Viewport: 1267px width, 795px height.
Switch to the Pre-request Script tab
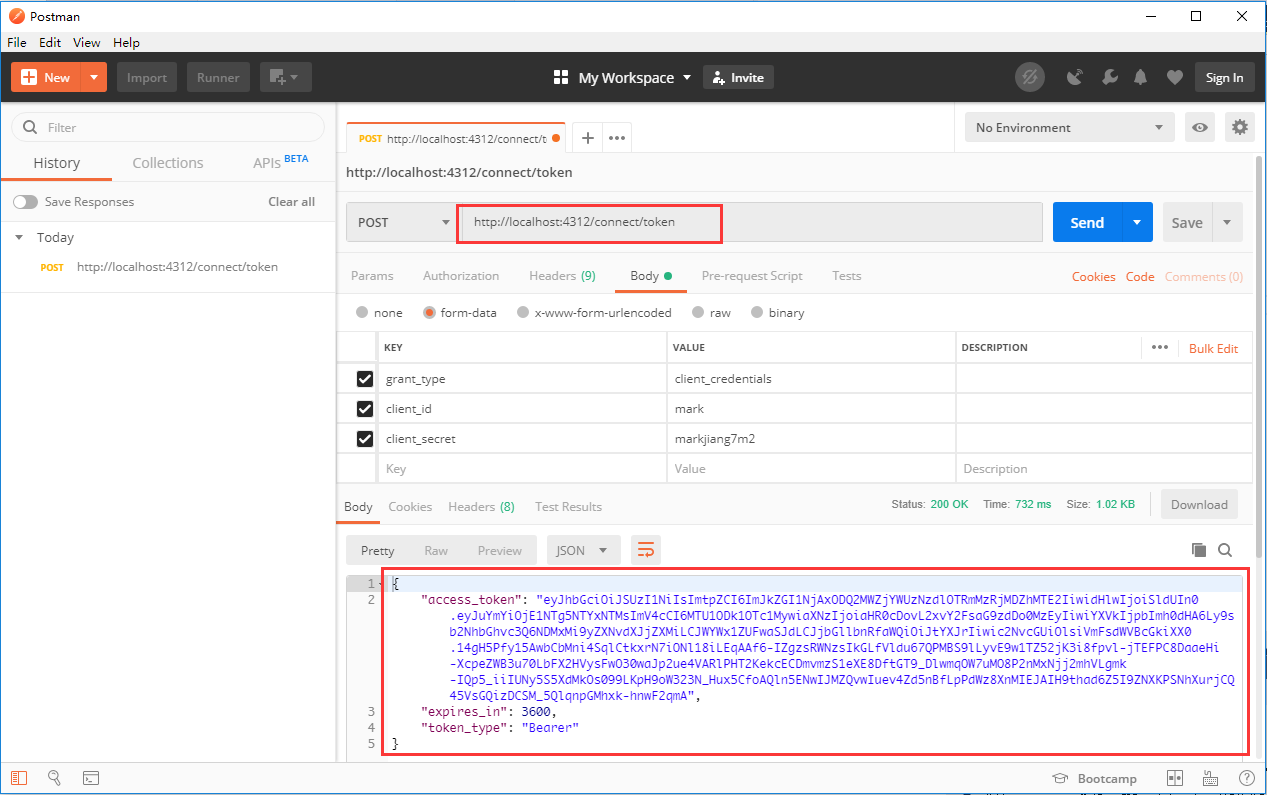tap(752, 276)
